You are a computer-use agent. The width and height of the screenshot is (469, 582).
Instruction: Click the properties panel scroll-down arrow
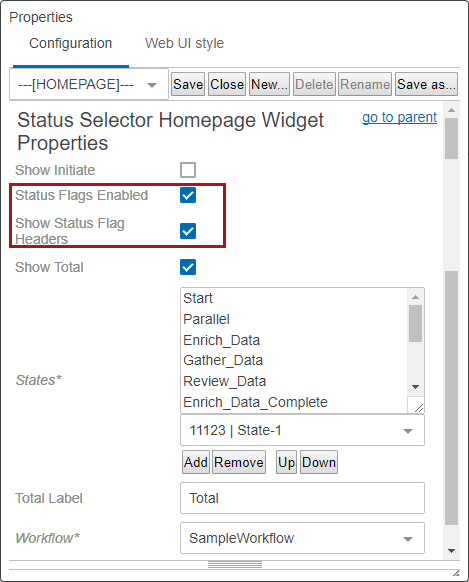click(451, 551)
